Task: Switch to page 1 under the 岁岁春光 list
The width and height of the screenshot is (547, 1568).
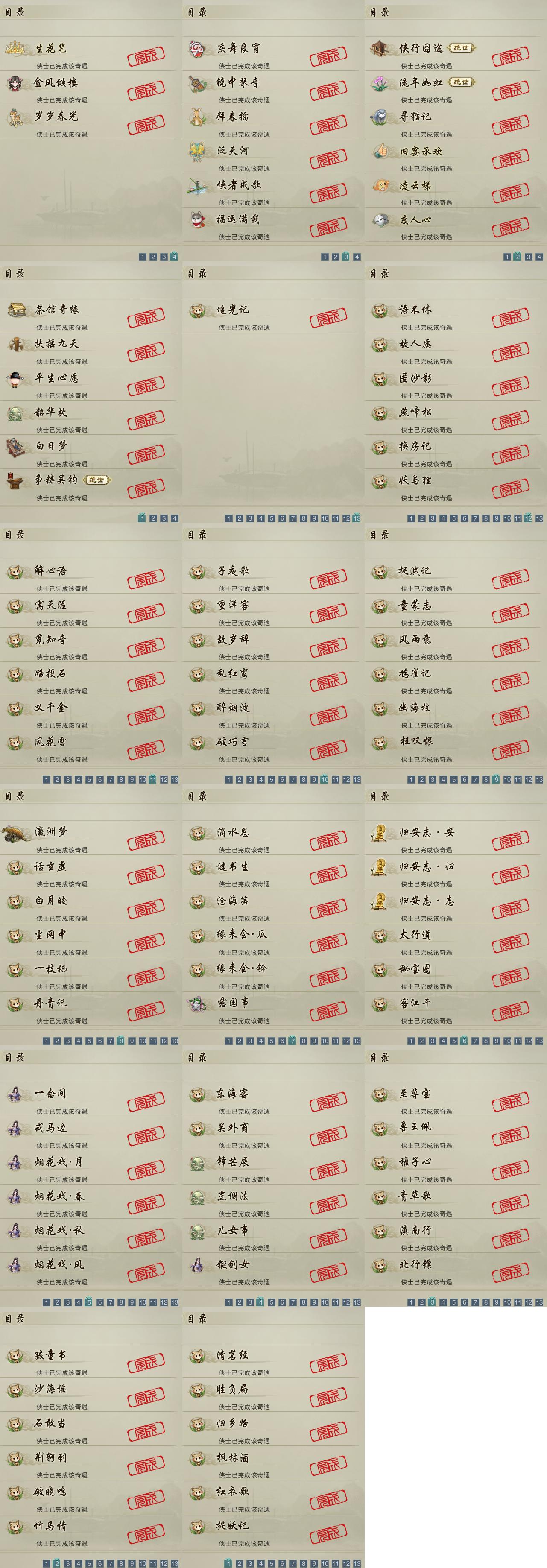Action: pyautogui.click(x=142, y=257)
